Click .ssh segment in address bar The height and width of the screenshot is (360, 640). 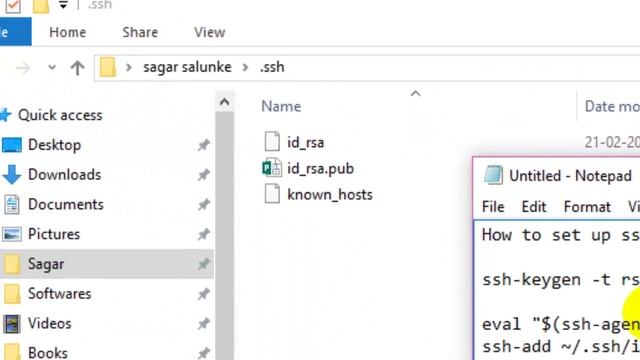pyautogui.click(x=272, y=67)
